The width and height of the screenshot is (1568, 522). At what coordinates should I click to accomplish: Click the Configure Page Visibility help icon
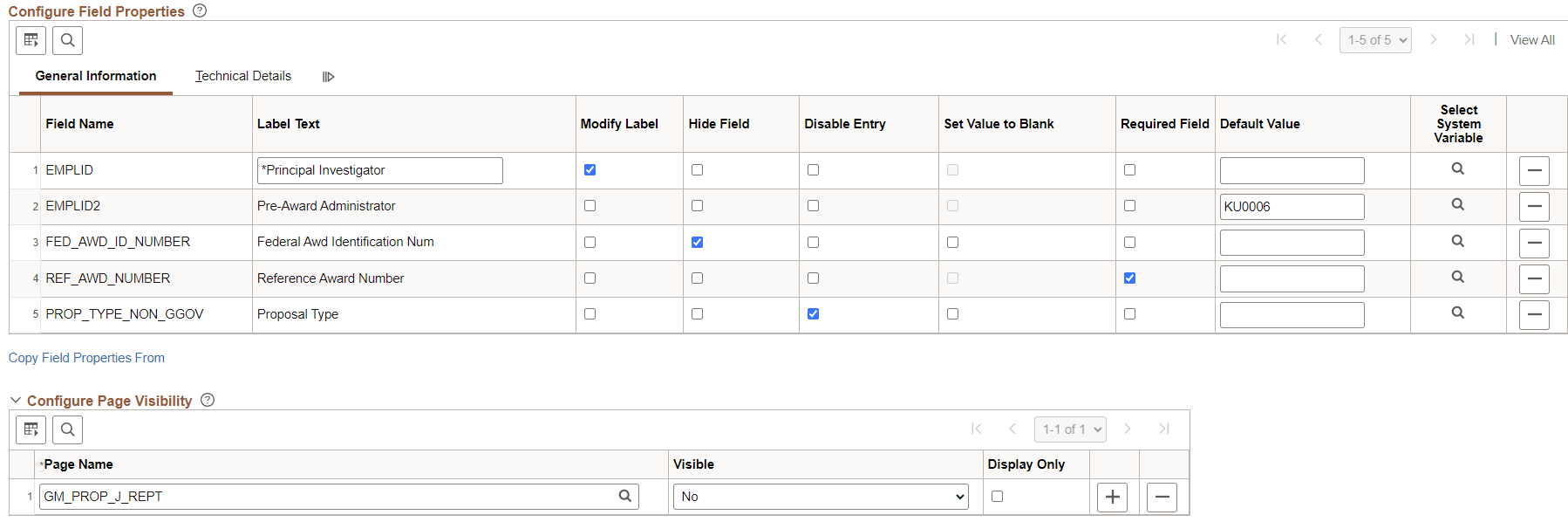point(208,400)
